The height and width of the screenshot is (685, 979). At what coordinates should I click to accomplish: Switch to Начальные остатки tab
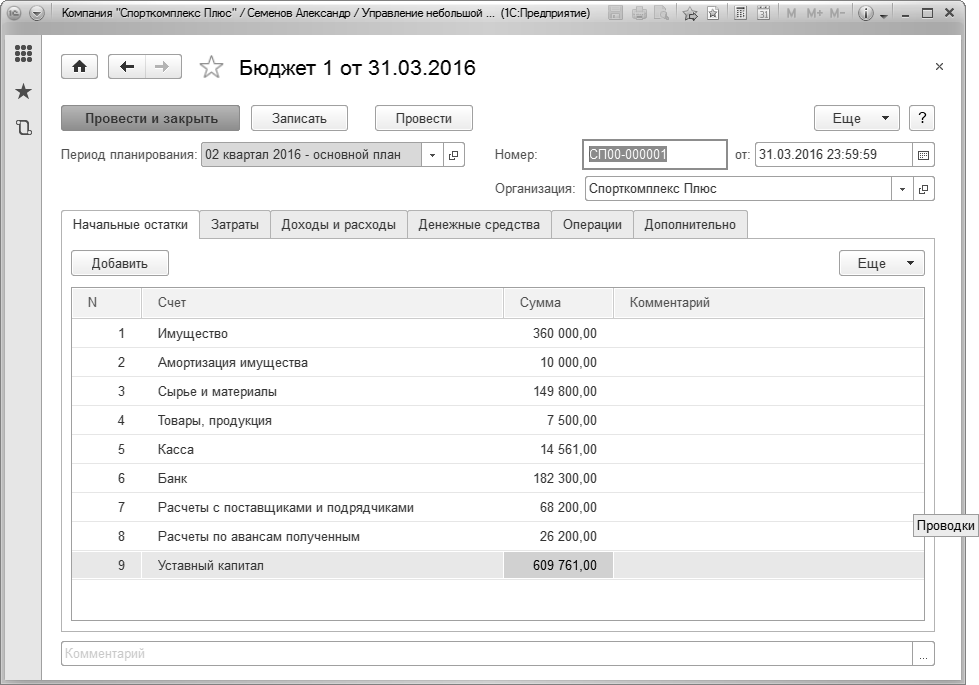click(130, 225)
